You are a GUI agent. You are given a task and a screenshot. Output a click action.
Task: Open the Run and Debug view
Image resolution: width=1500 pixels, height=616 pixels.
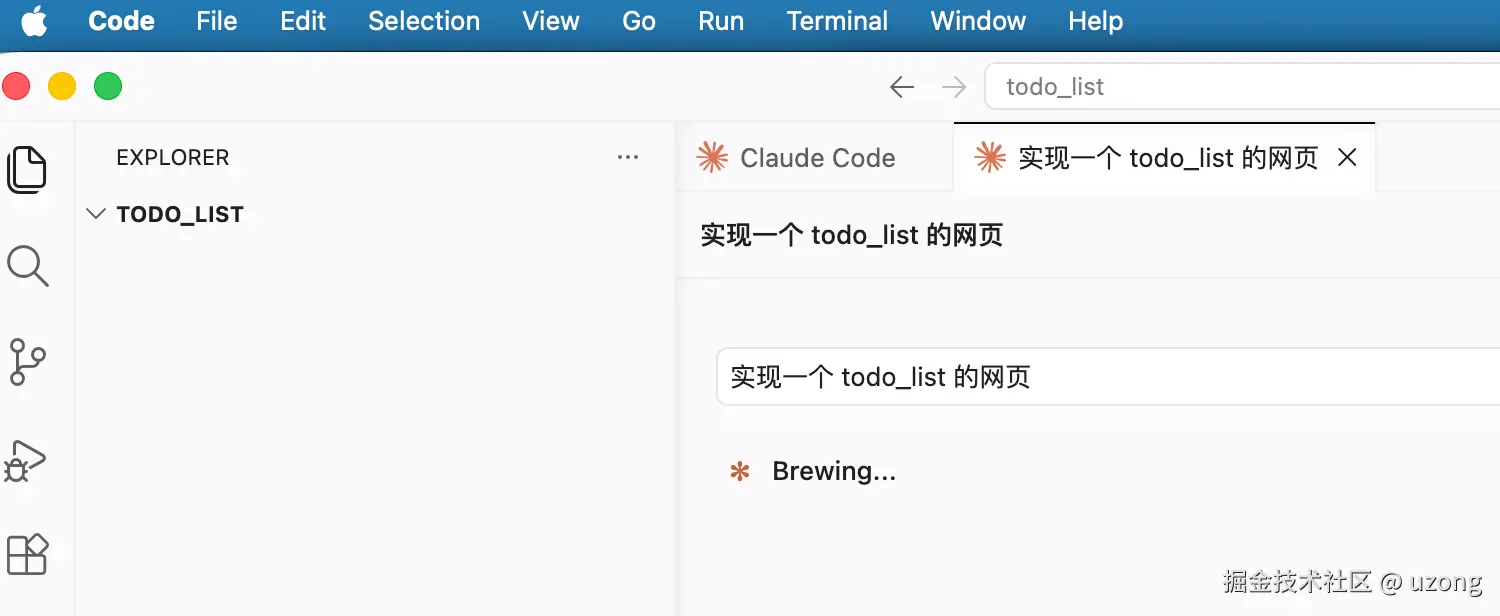tap(26, 460)
